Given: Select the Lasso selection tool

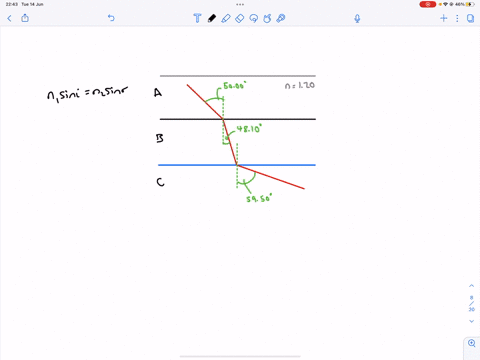Looking at the screenshot, I should click(x=253, y=18).
